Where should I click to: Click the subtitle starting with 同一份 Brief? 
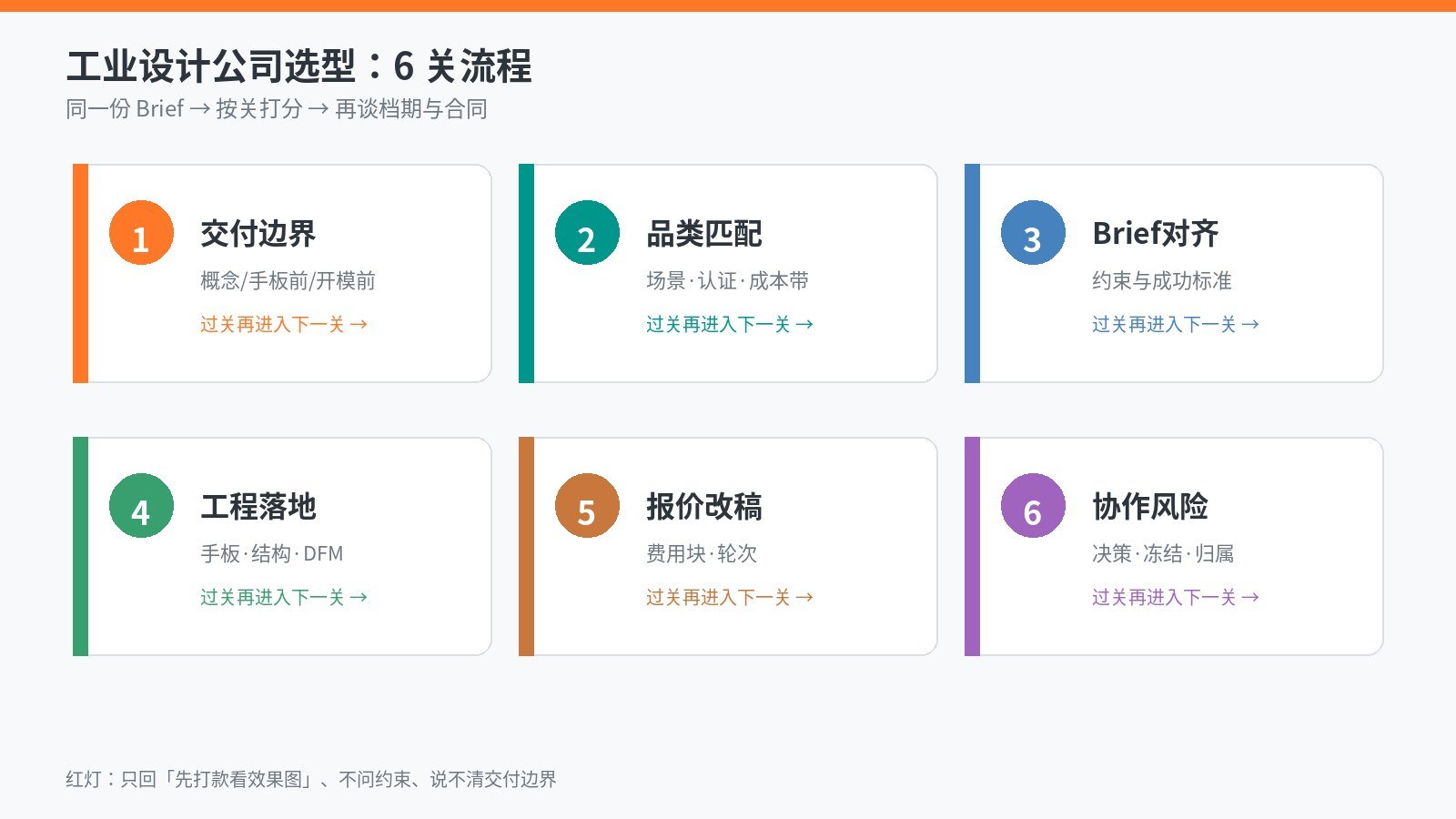click(277, 109)
